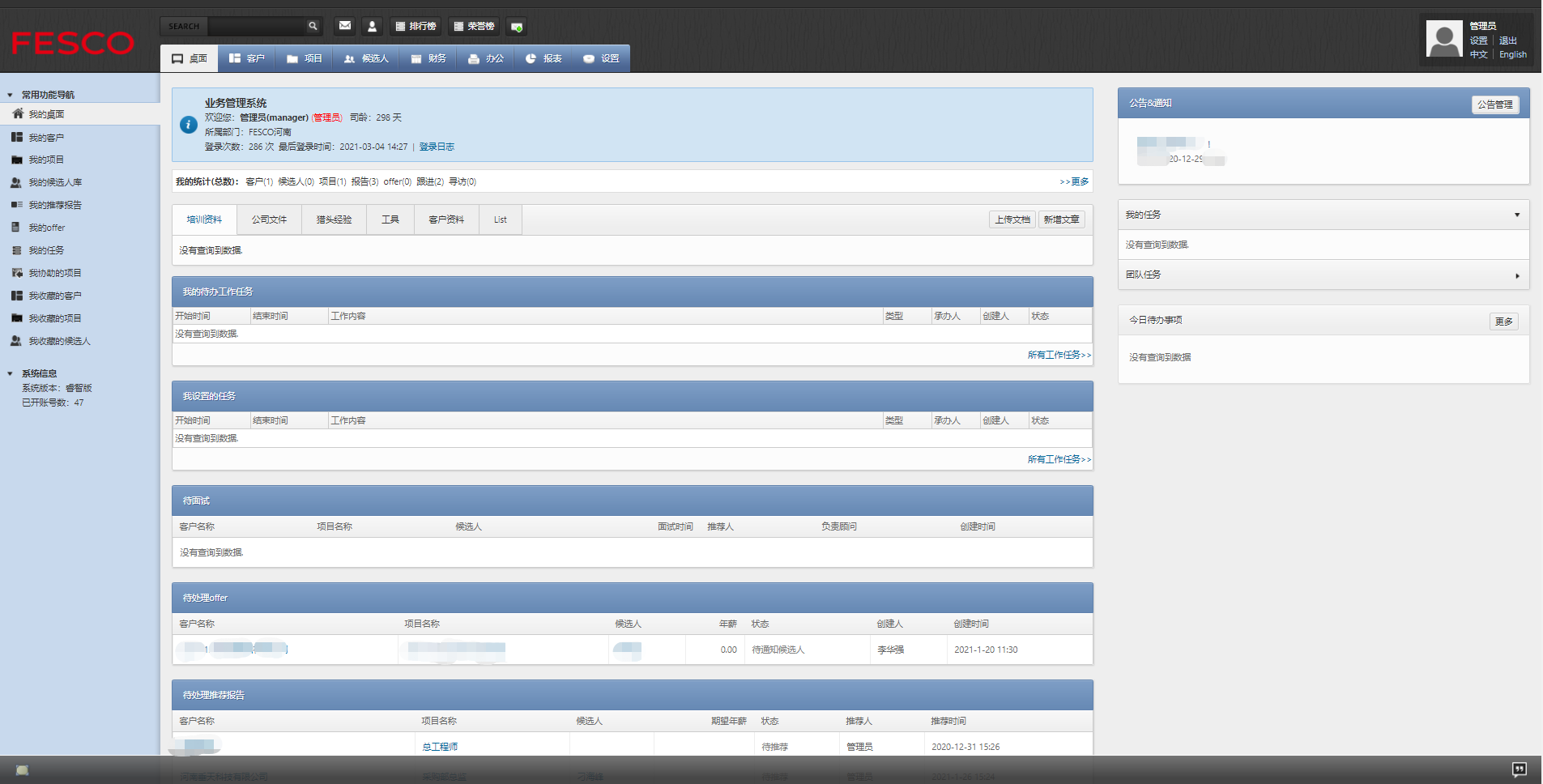Click the chat bubble icon at bottom right

click(1519, 769)
